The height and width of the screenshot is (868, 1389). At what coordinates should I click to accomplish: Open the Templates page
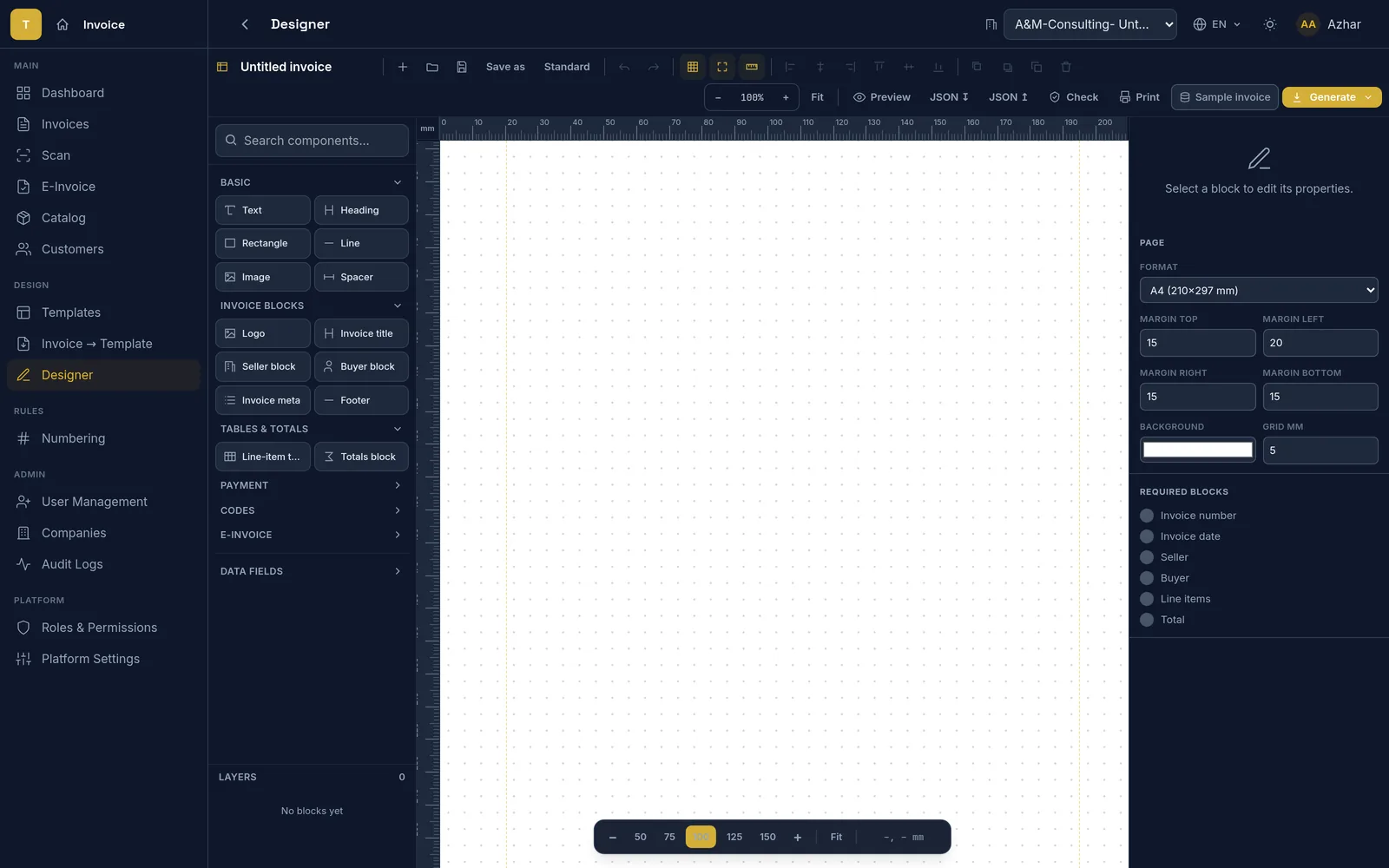(103, 312)
